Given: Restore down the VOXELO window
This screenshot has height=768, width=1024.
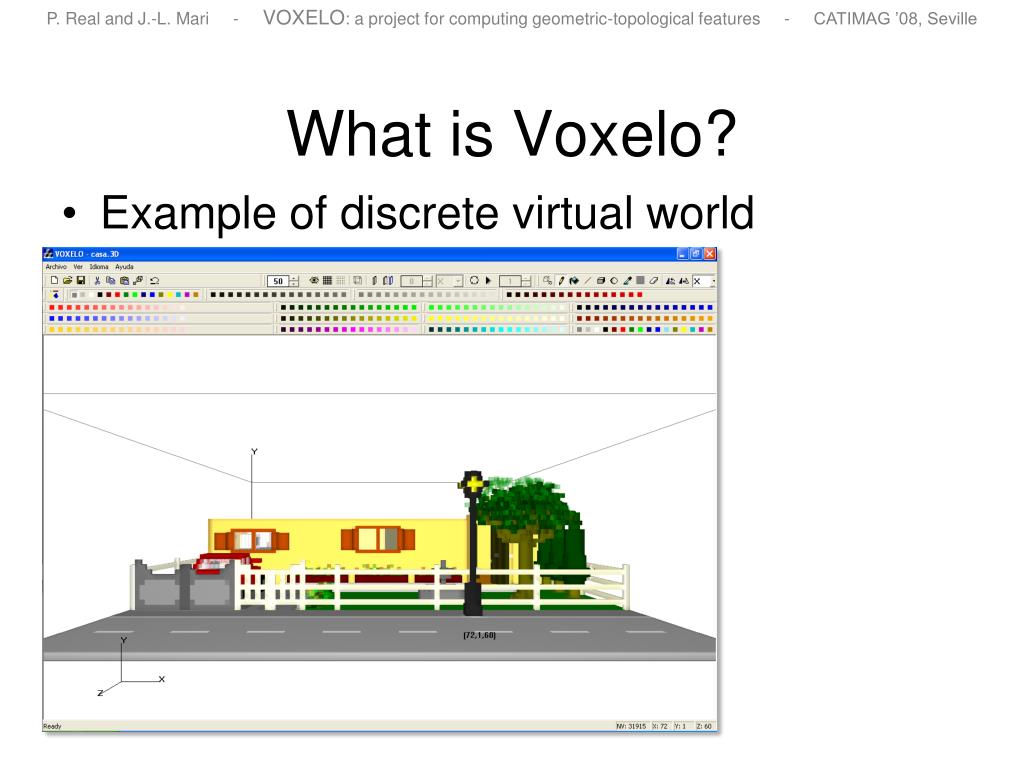Looking at the screenshot, I should 696,254.
